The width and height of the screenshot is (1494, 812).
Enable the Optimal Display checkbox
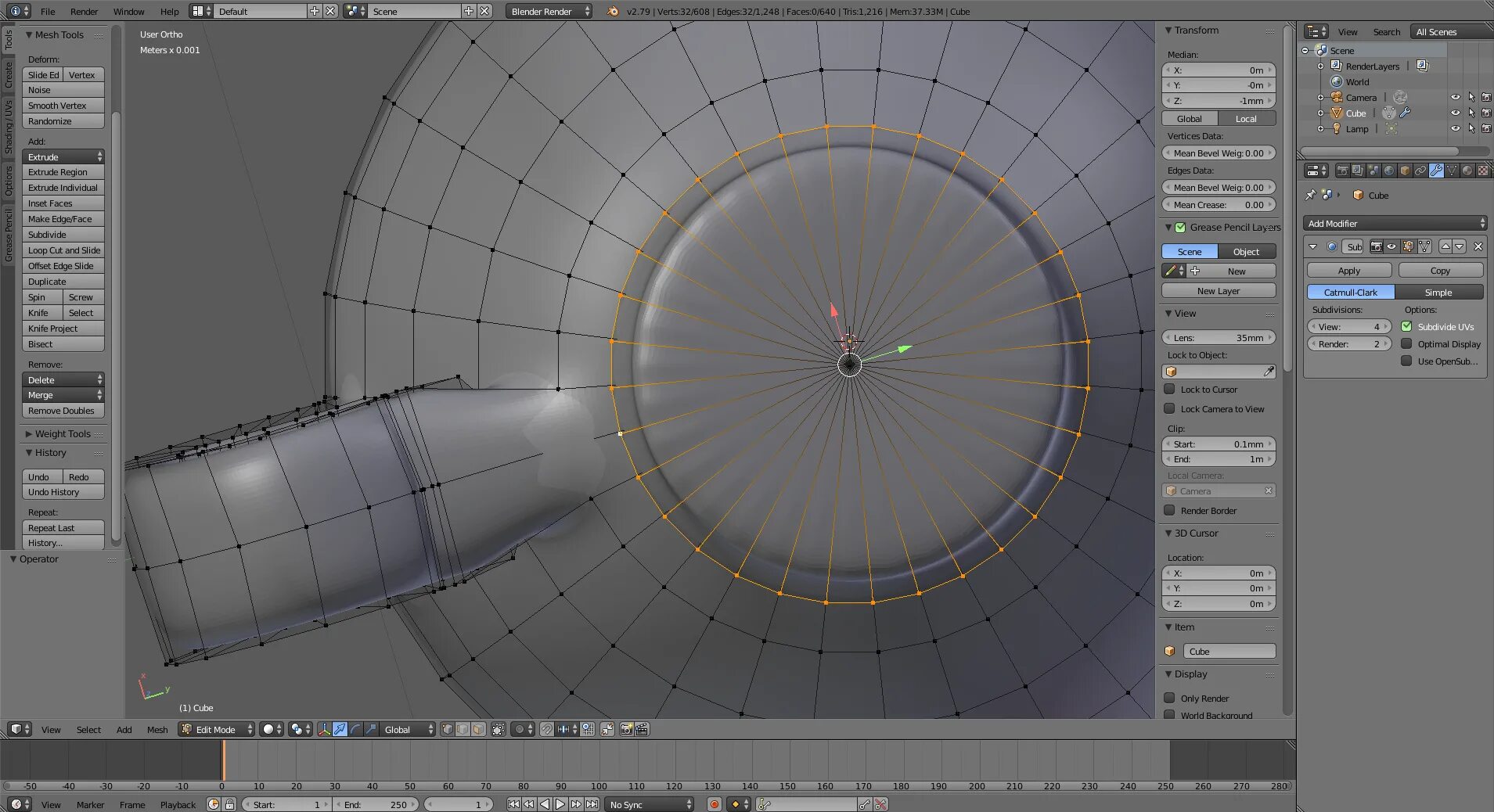click(x=1406, y=343)
